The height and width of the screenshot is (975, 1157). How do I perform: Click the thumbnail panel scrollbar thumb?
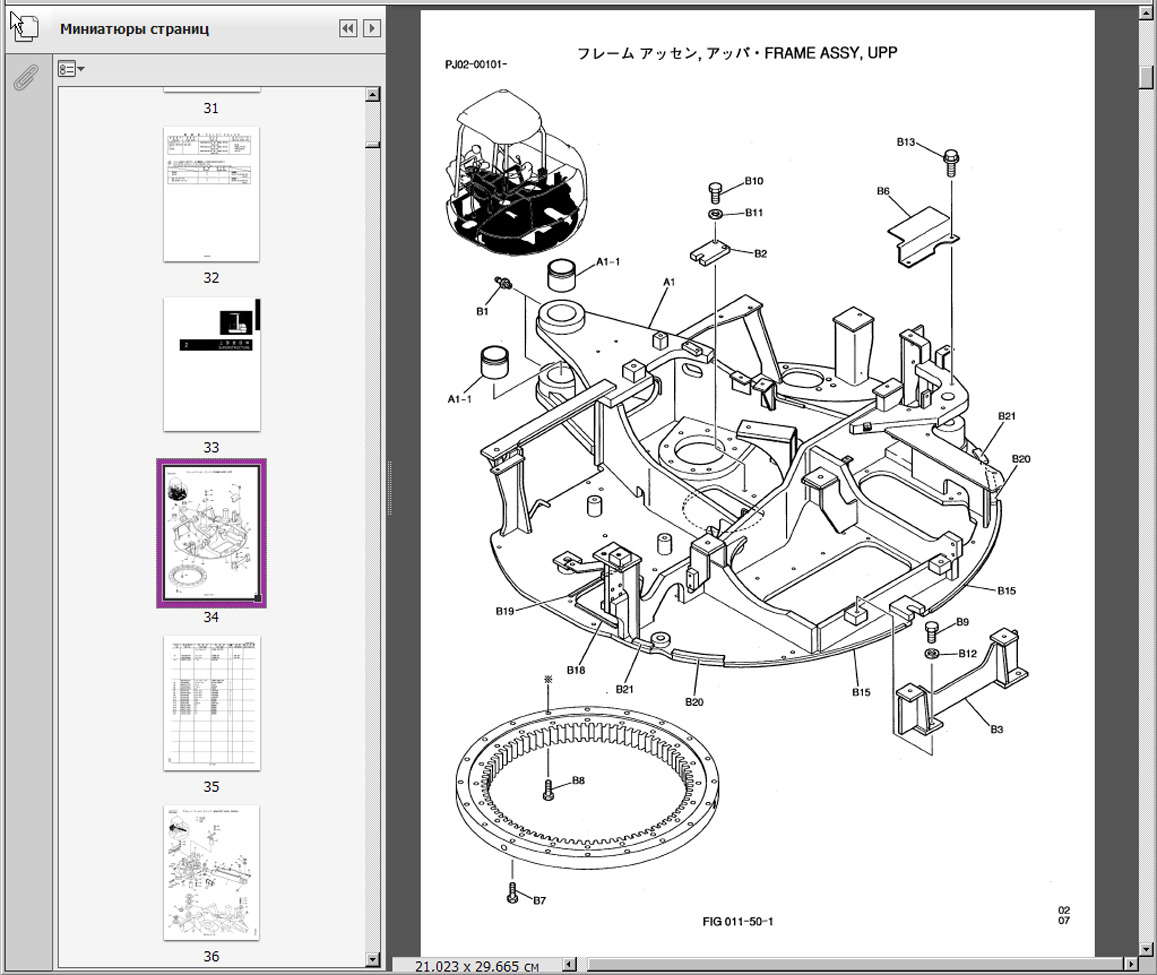pos(373,146)
